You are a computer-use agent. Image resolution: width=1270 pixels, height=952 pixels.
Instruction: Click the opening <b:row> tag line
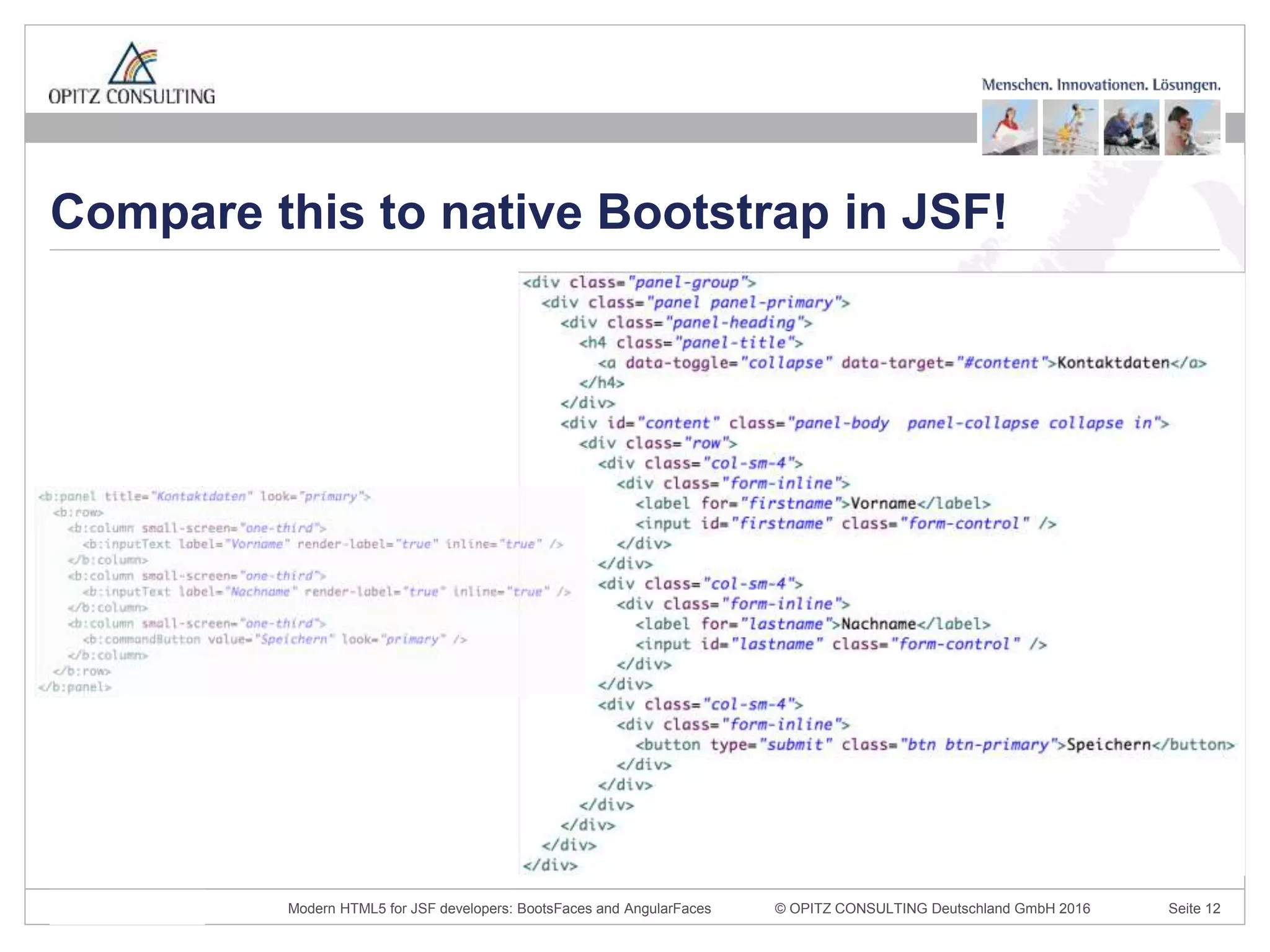tap(78, 513)
